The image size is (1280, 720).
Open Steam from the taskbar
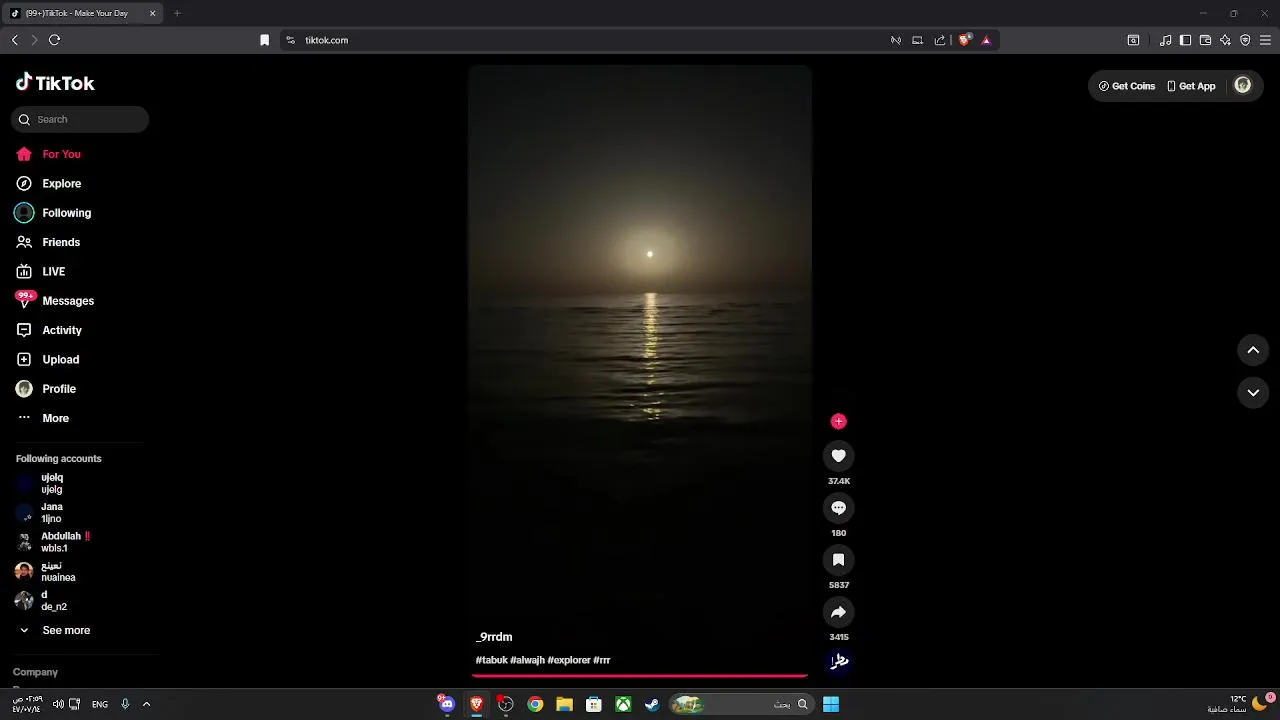652,704
